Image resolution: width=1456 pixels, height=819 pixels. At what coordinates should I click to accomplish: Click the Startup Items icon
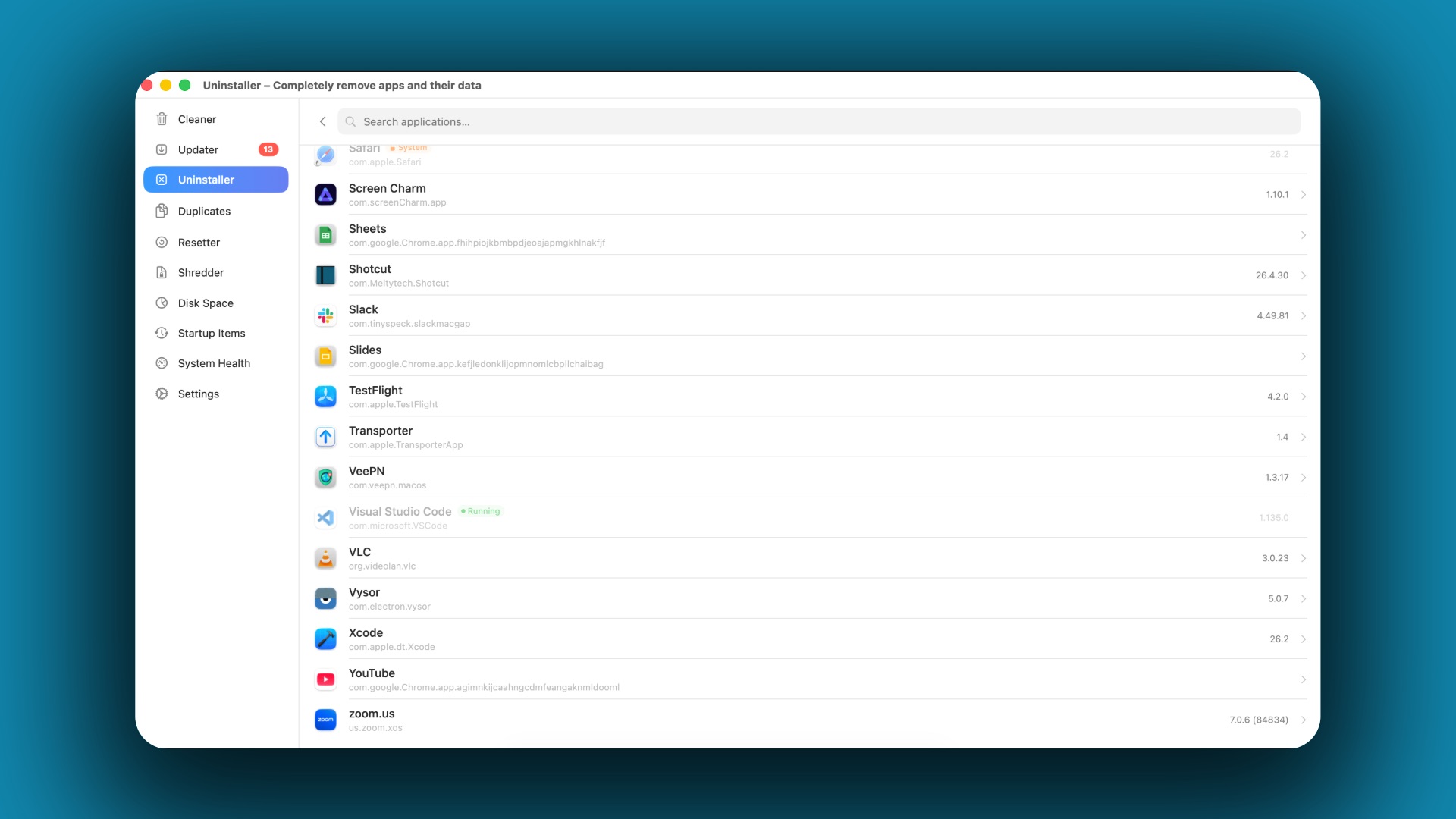pyautogui.click(x=162, y=333)
